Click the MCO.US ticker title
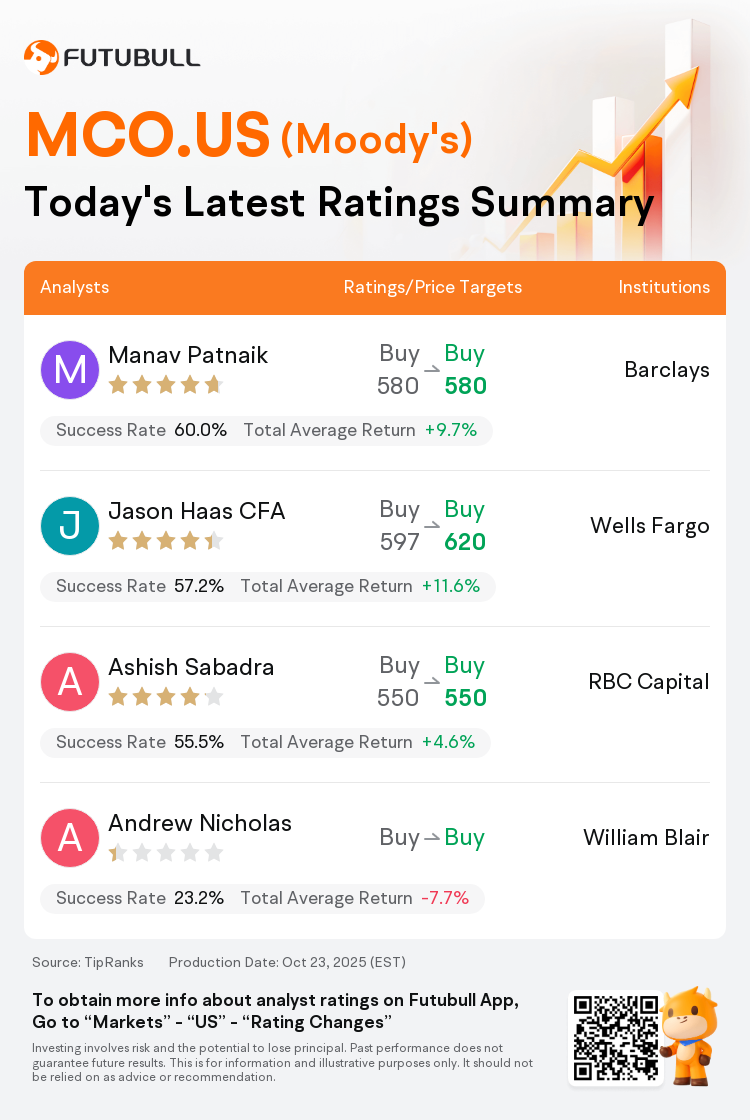 click(148, 136)
